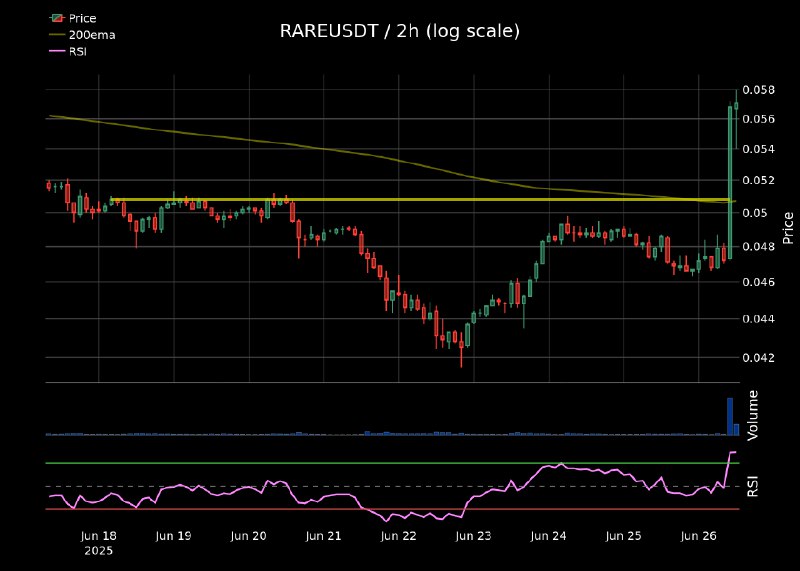Click the 0.046 price axis label
The height and width of the screenshot is (571, 800).
(x=758, y=282)
